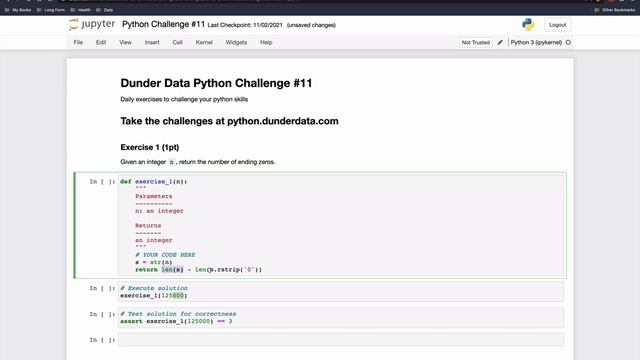Click the return statement line in code
Image resolution: width=640 pixels, height=360 pixels.
point(198,270)
